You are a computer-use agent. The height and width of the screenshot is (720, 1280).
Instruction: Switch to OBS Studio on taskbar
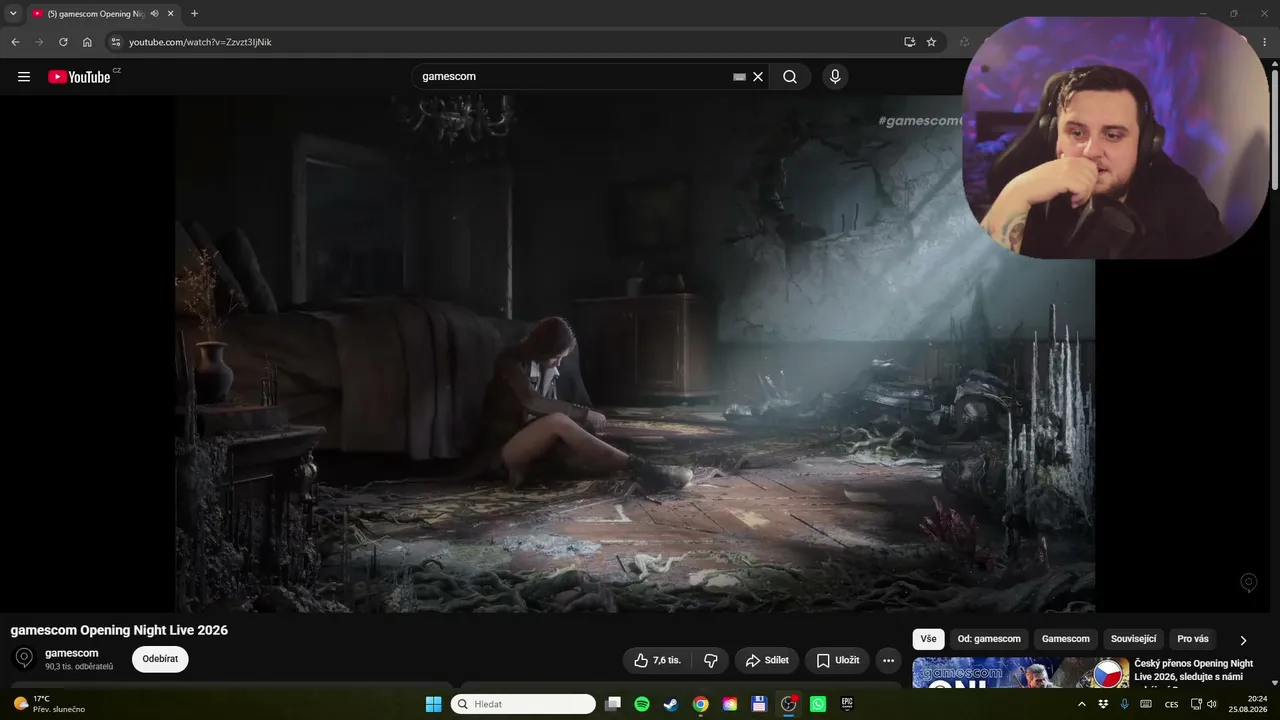(789, 704)
